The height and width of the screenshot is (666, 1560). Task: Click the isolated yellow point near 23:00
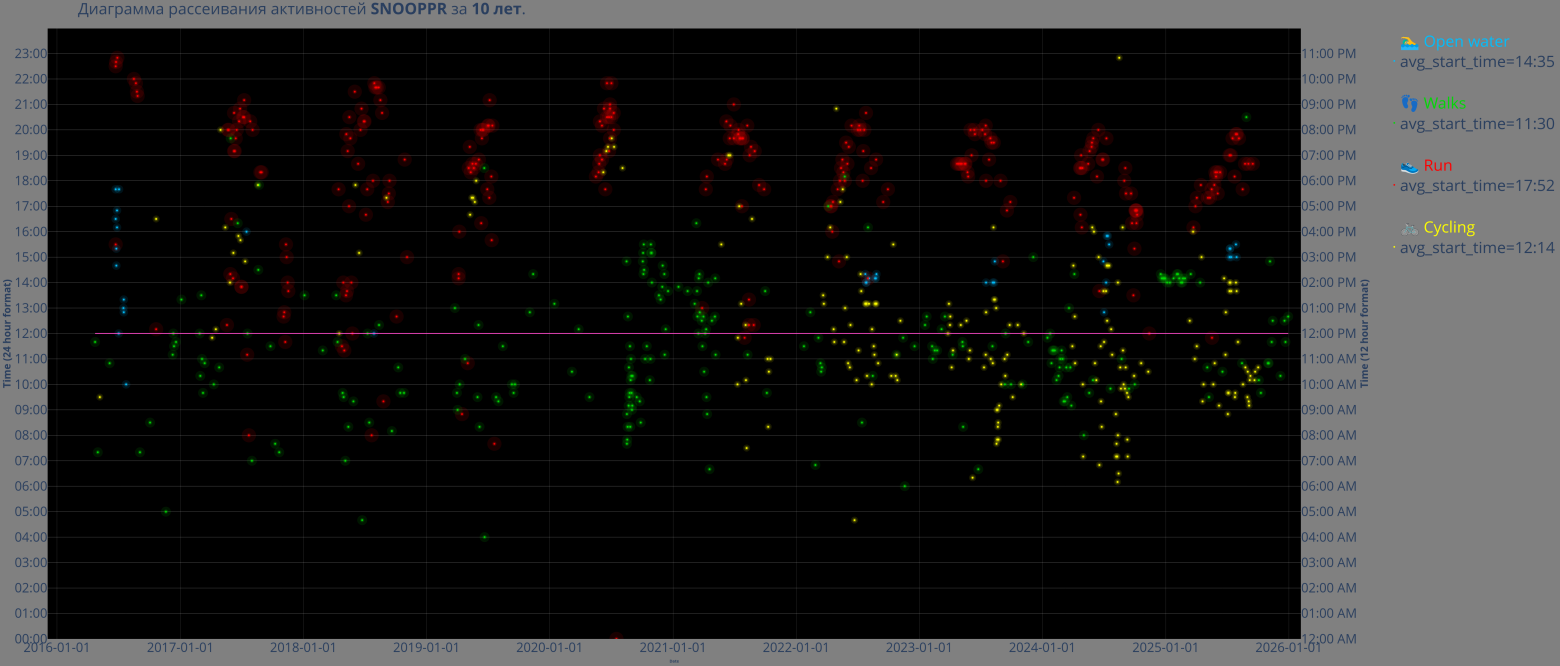[1119, 58]
